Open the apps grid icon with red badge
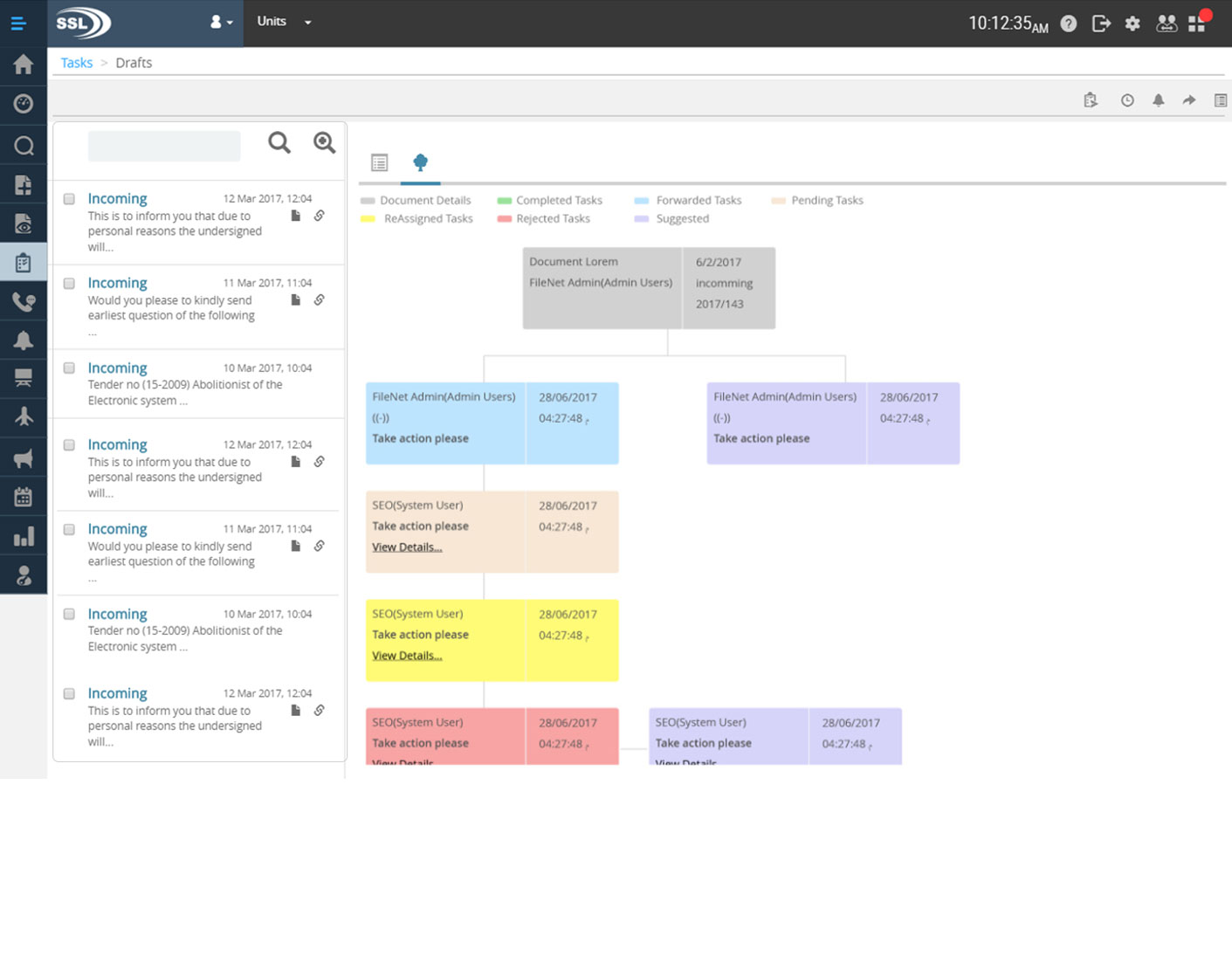 coord(1198,23)
